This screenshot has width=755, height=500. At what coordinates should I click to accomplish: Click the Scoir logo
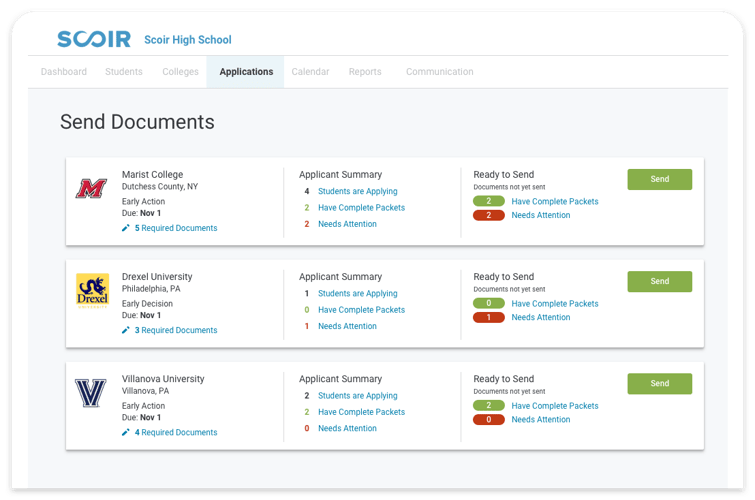[94, 39]
